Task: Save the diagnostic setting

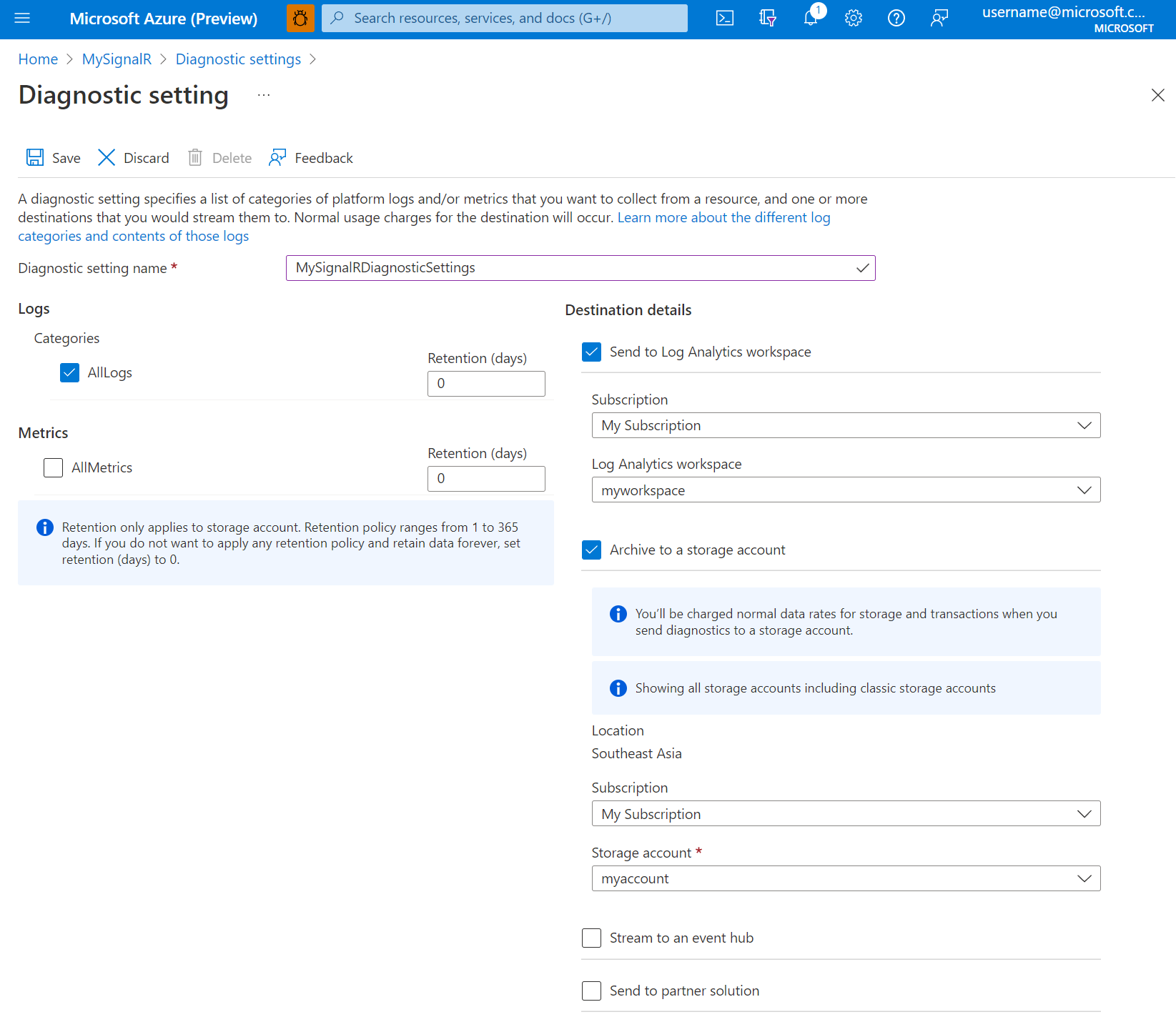Action: [x=54, y=158]
